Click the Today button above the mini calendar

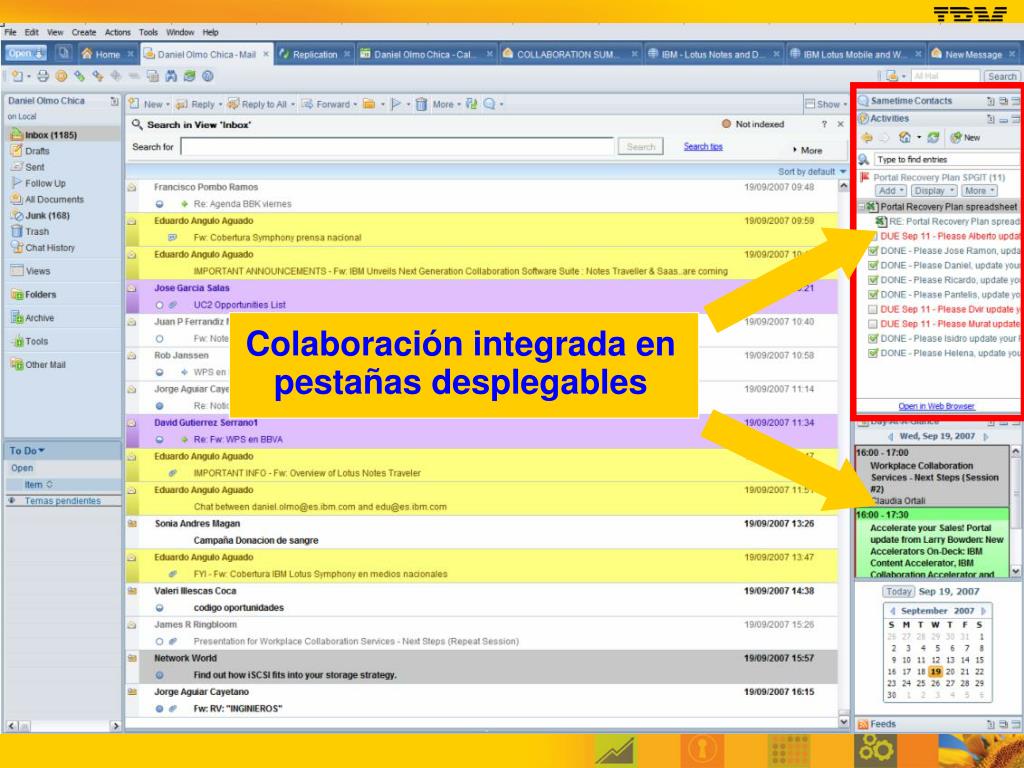click(899, 592)
